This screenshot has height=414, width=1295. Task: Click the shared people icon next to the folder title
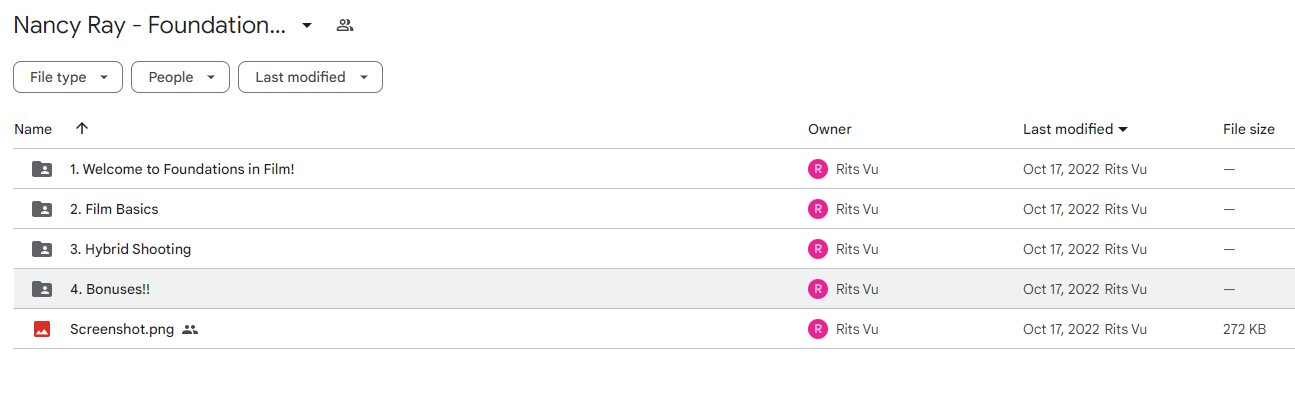point(345,26)
